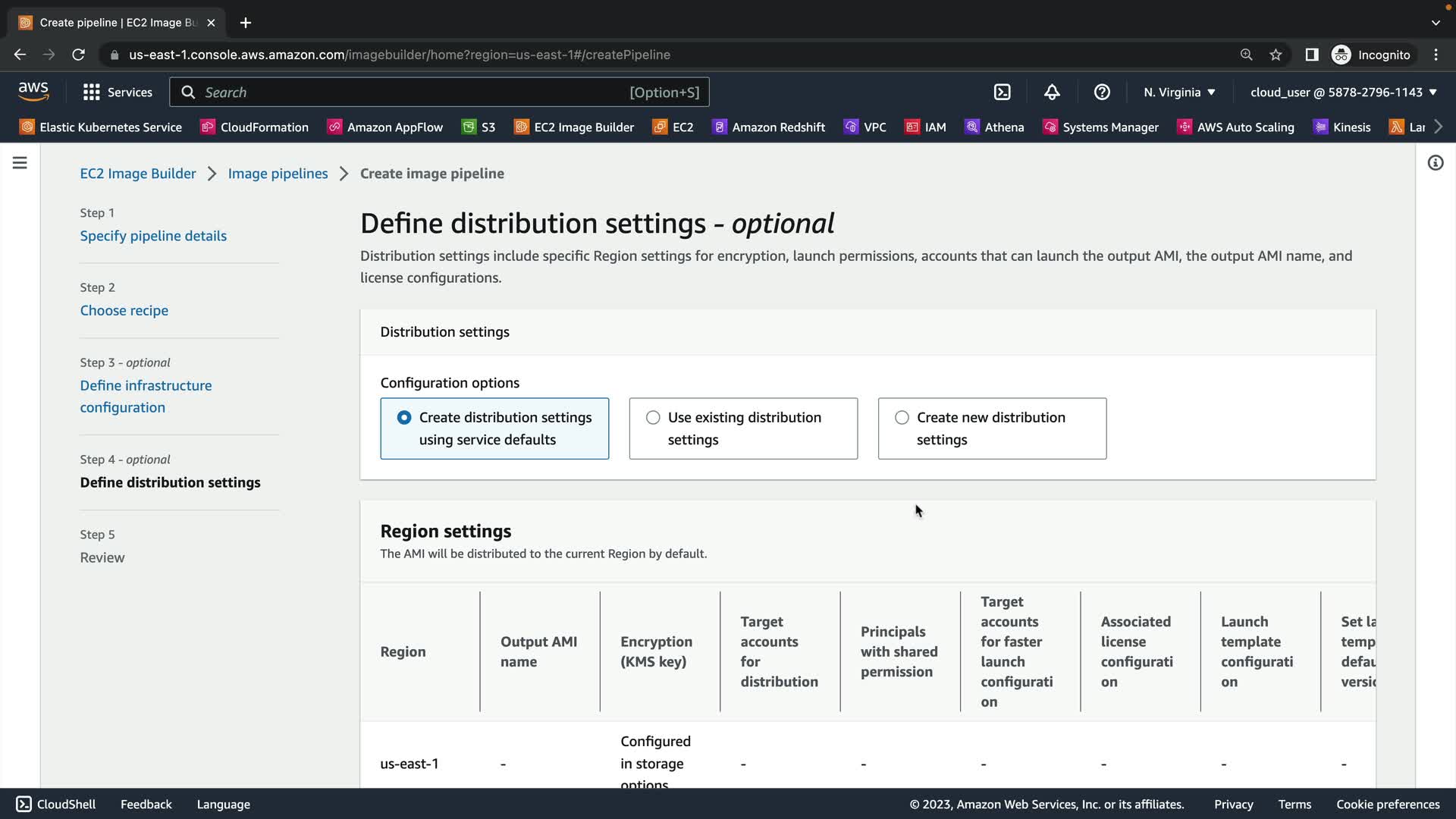
Task: Open the help question mark icon
Action: tap(1102, 92)
